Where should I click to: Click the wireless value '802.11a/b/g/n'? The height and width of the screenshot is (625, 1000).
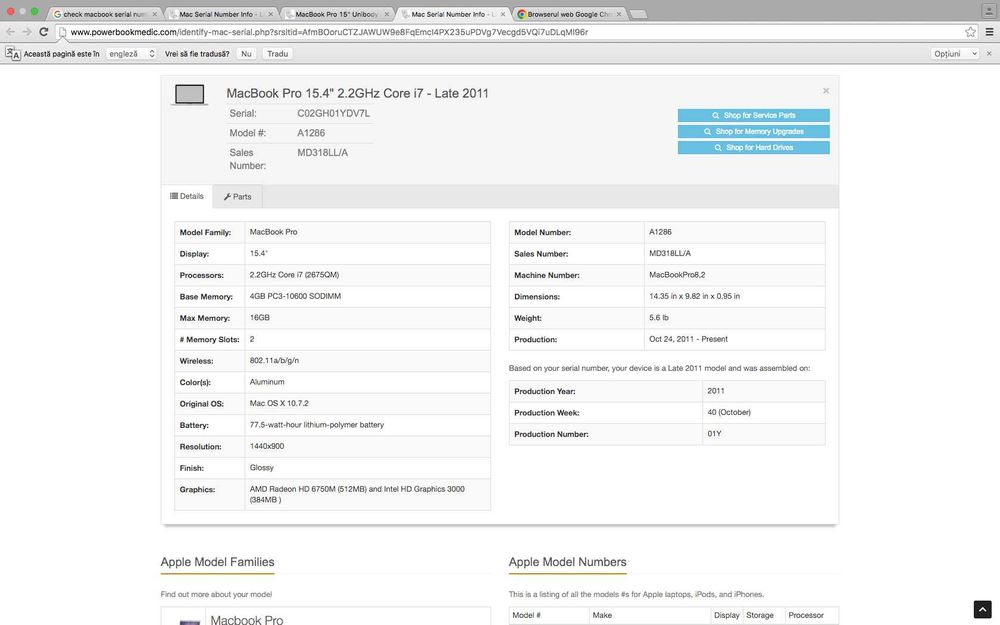click(x=274, y=360)
